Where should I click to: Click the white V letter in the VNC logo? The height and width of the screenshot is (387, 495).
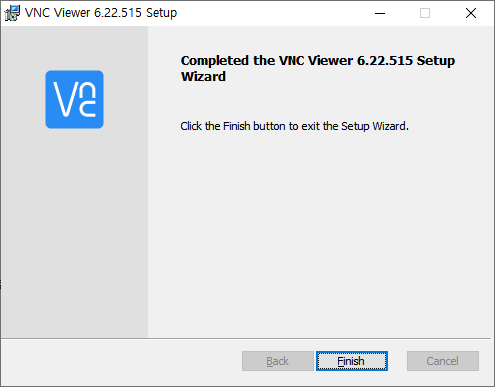click(x=66, y=99)
